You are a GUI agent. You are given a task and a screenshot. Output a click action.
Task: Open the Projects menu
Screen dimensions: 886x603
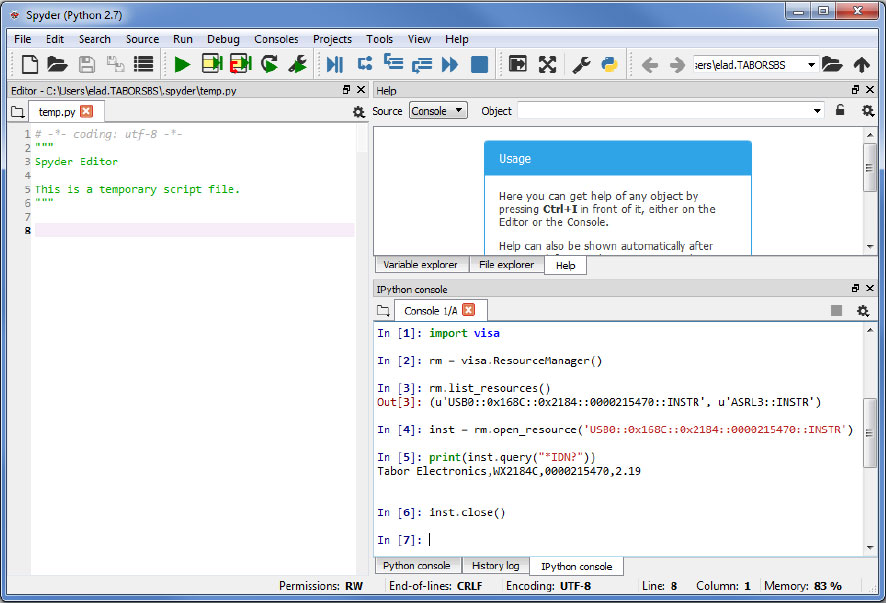(x=332, y=39)
